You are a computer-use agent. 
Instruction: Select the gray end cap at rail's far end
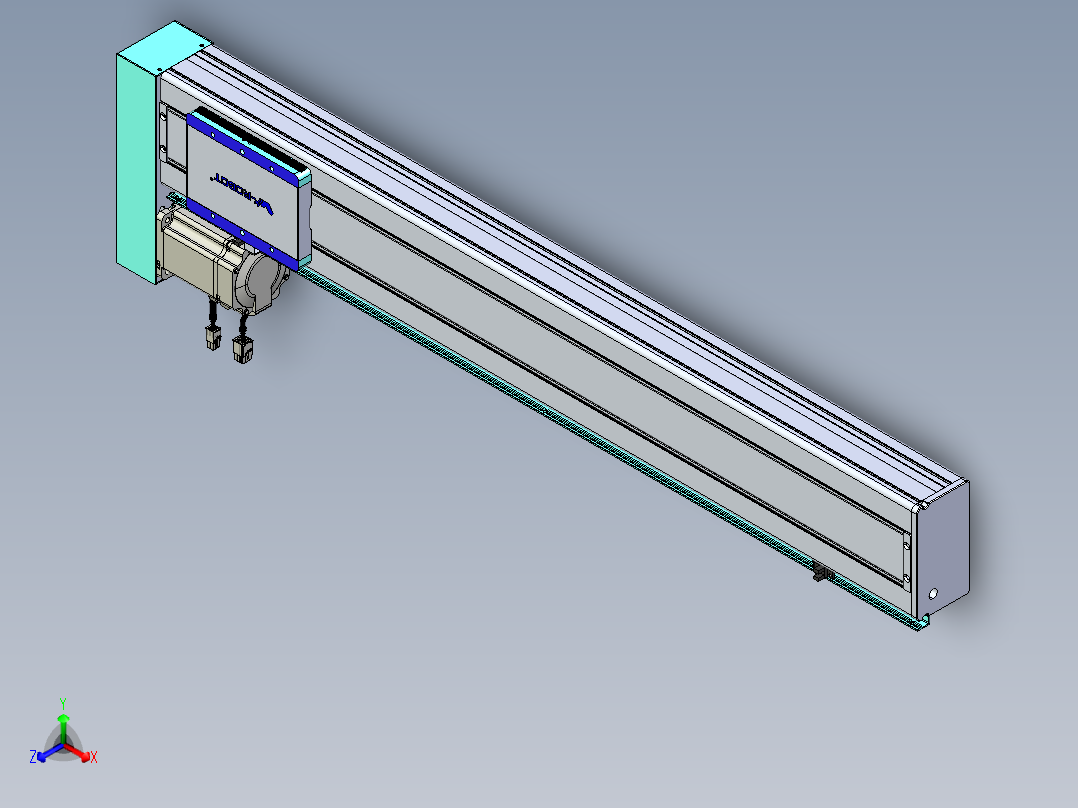tap(943, 550)
